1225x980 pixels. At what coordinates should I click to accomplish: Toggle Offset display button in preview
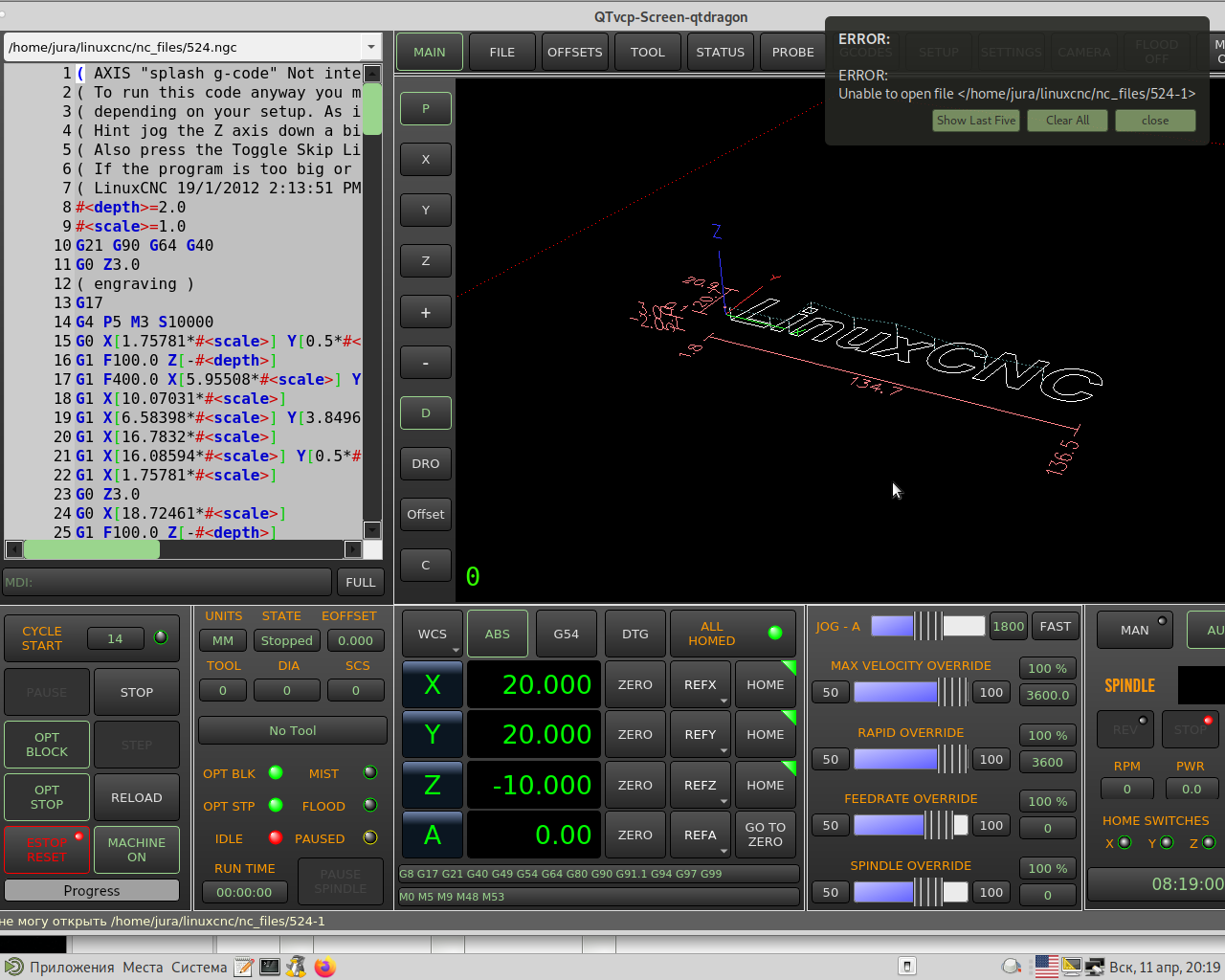pyautogui.click(x=426, y=515)
